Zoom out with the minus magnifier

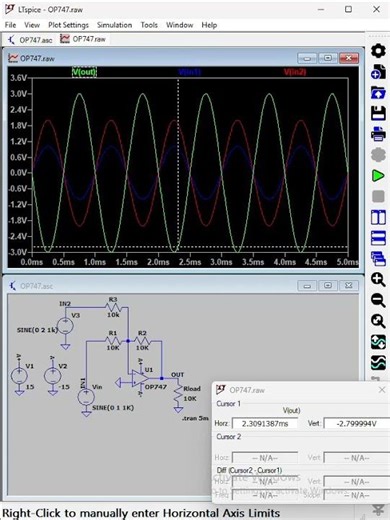pos(378,300)
